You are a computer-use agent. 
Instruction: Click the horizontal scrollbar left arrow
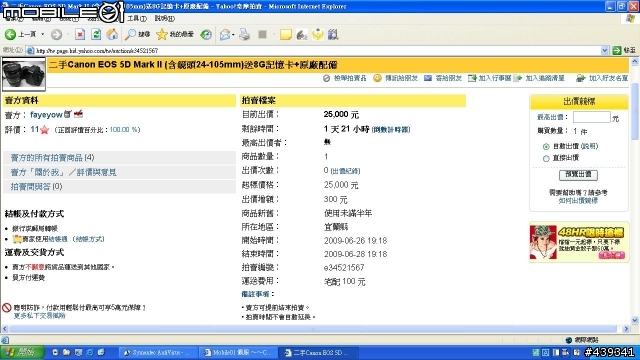[x=5, y=329]
